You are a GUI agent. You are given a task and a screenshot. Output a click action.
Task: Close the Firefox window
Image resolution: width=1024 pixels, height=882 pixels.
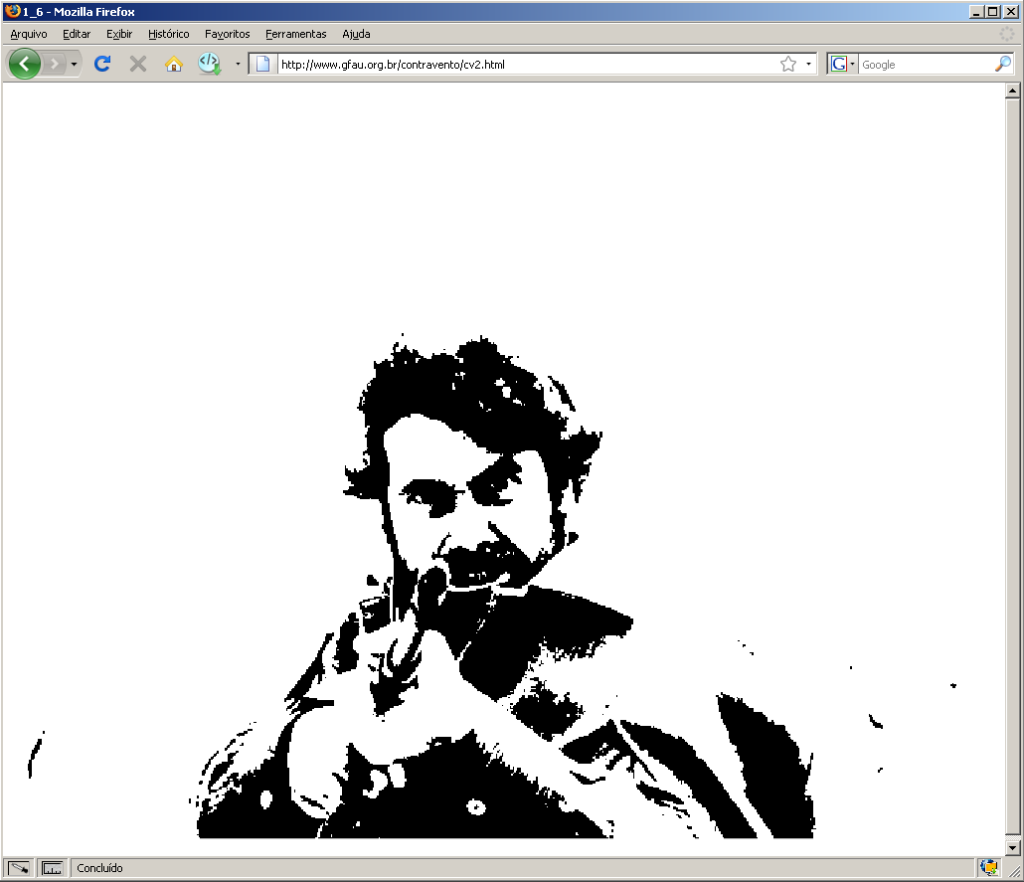tap(1010, 11)
